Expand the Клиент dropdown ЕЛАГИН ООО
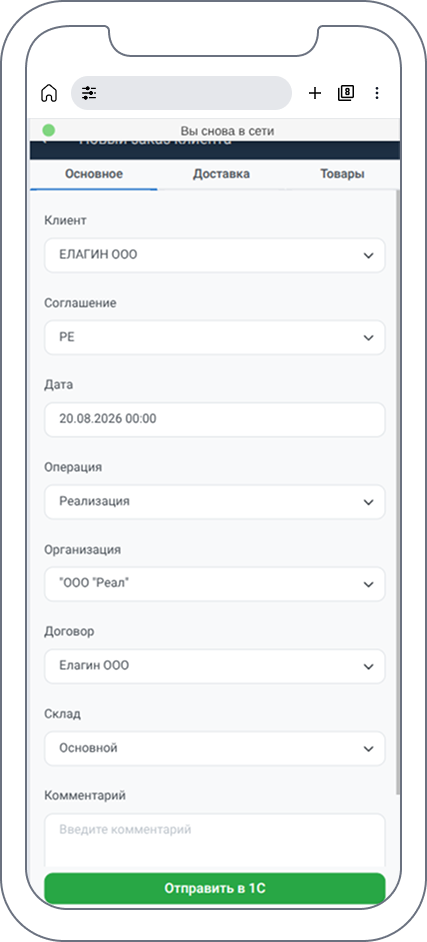Image resolution: width=427 pixels, height=942 pixels. click(x=214, y=255)
